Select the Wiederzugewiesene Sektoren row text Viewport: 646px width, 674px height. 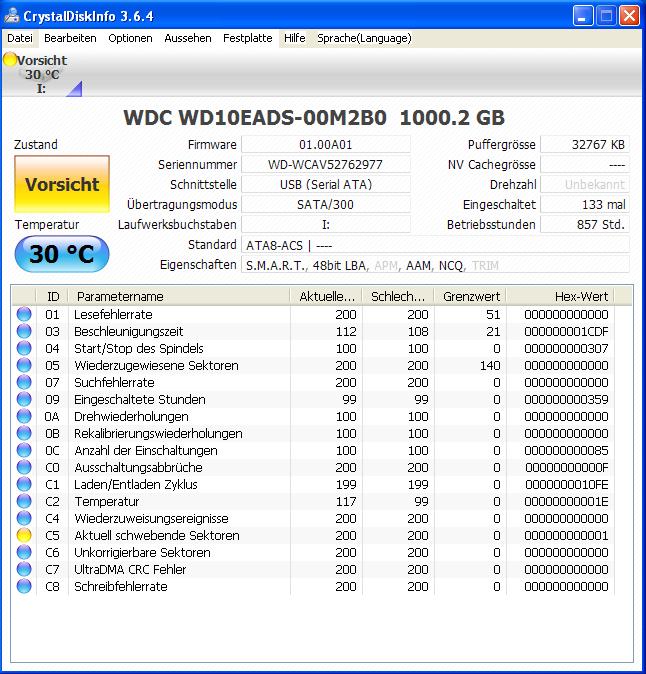[156, 365]
